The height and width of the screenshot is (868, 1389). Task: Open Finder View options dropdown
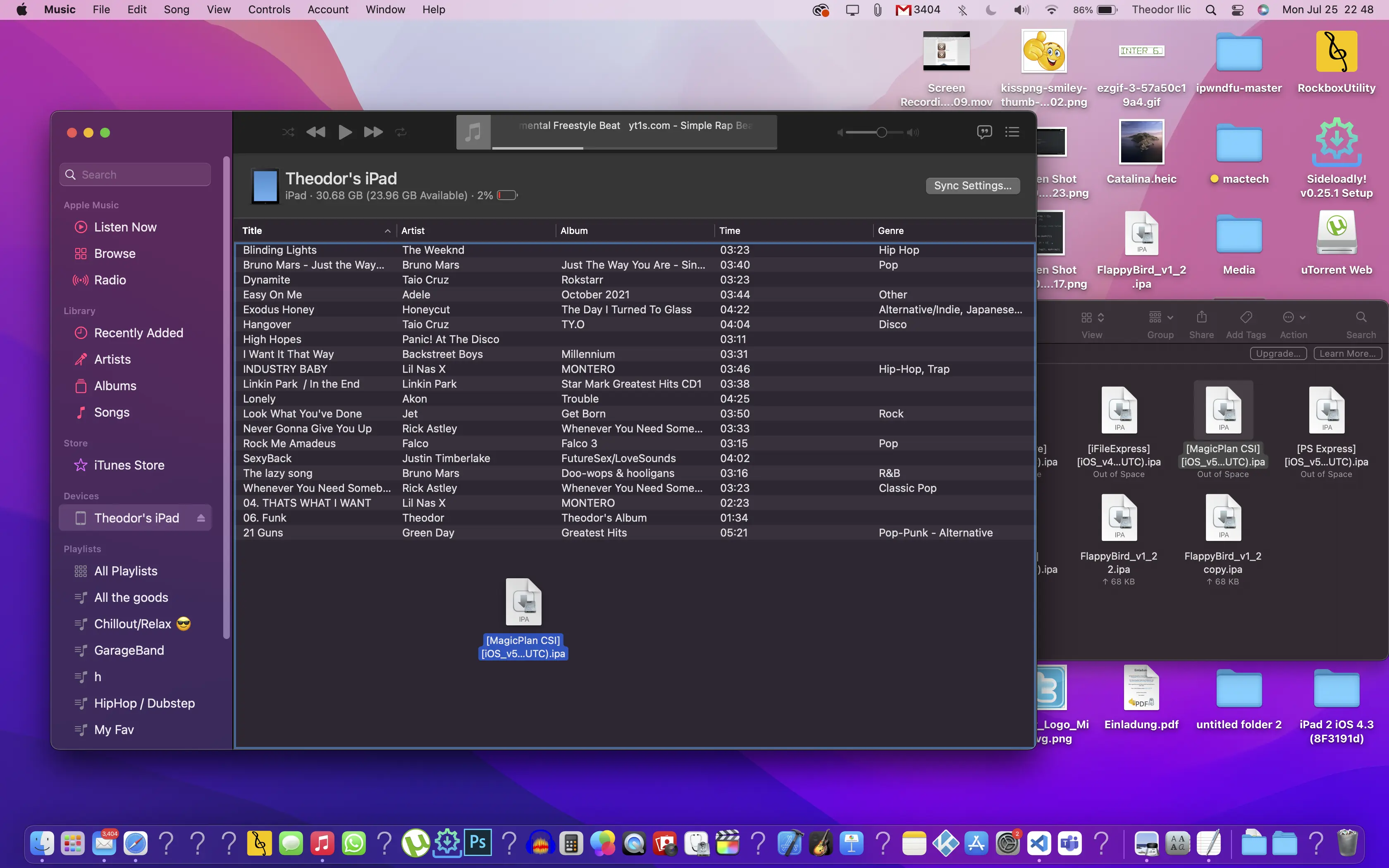(1092, 317)
